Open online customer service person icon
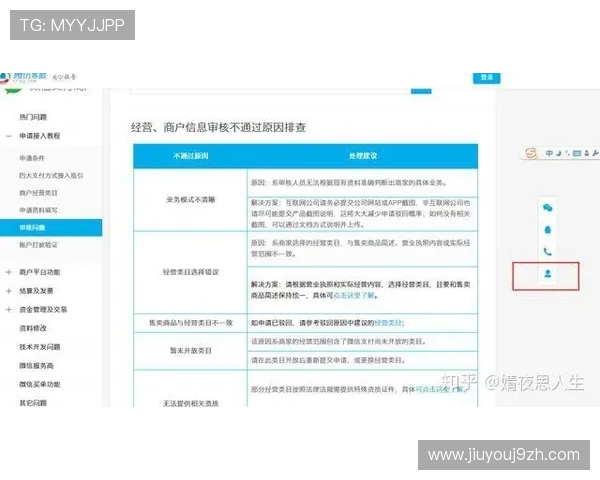Screen dimensions: 600x480 [x=548, y=274]
